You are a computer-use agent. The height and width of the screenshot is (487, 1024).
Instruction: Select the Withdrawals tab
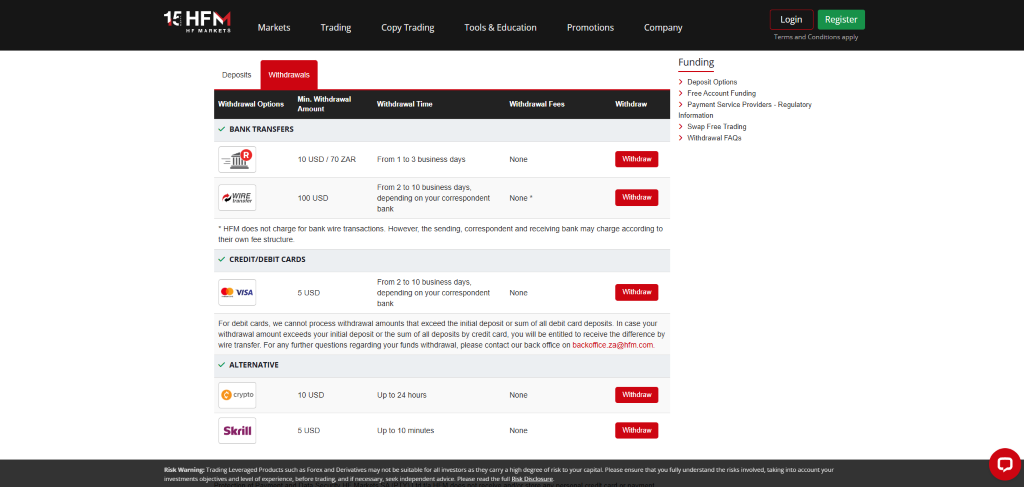click(x=289, y=75)
